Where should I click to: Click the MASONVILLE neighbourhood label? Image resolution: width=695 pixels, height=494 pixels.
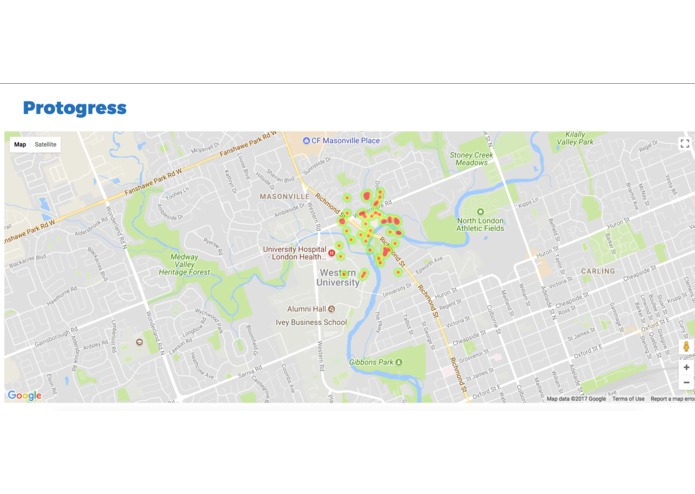[x=284, y=196]
